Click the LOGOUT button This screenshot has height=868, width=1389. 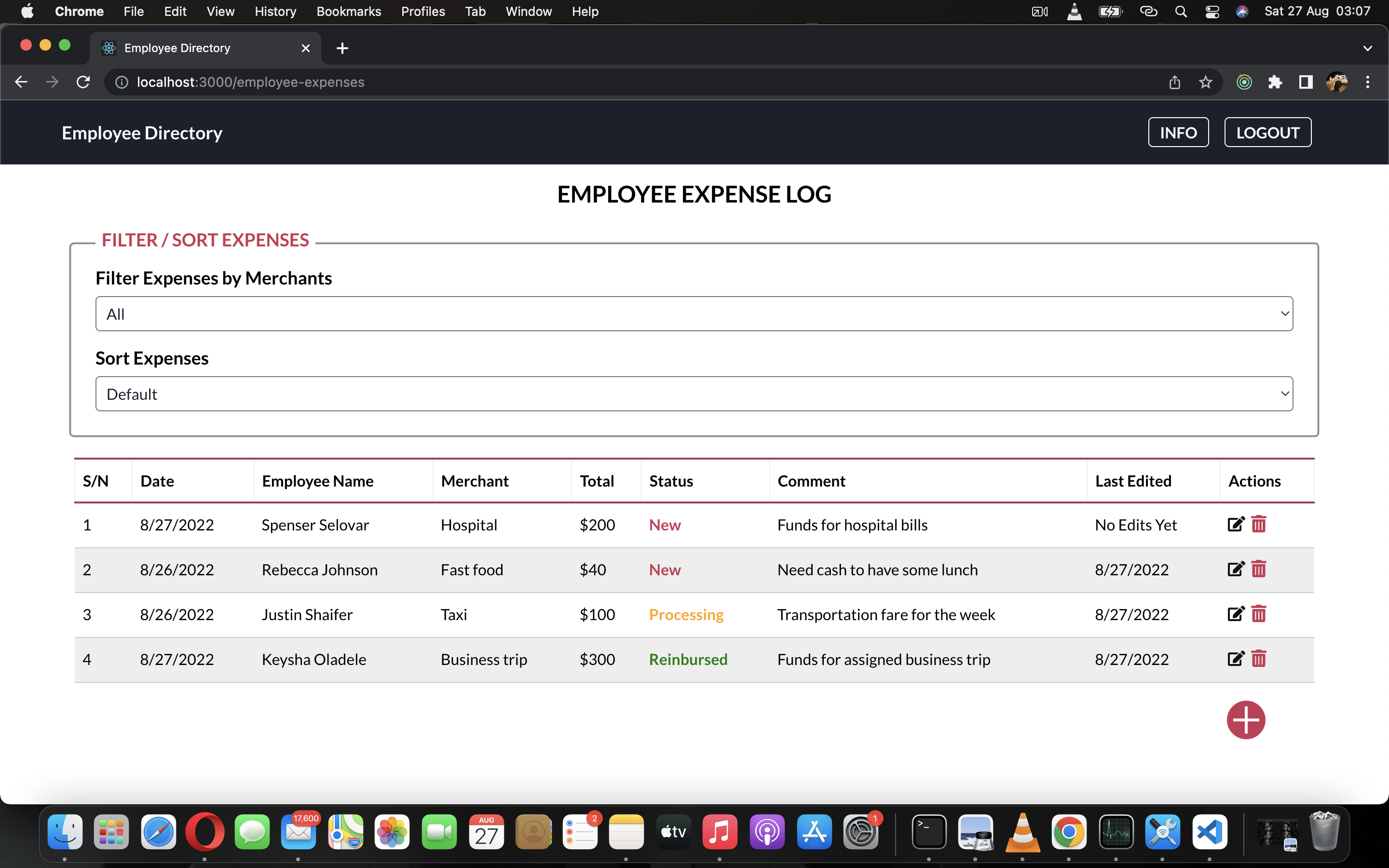pyautogui.click(x=1267, y=132)
